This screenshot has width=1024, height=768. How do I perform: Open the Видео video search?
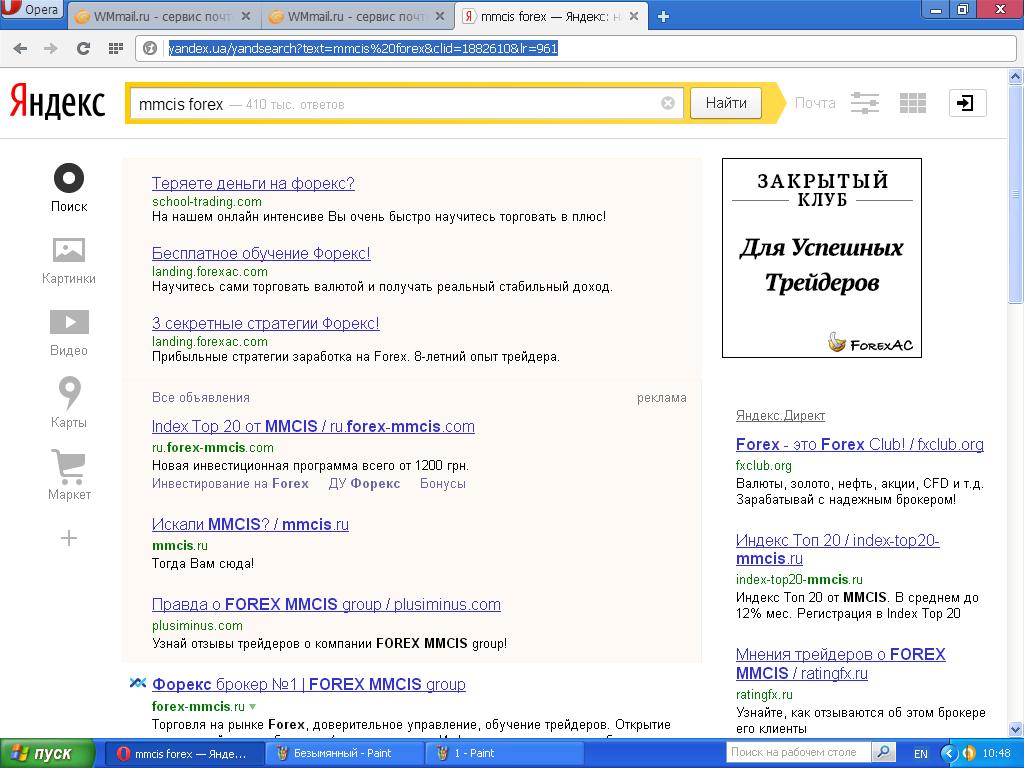[x=69, y=333]
